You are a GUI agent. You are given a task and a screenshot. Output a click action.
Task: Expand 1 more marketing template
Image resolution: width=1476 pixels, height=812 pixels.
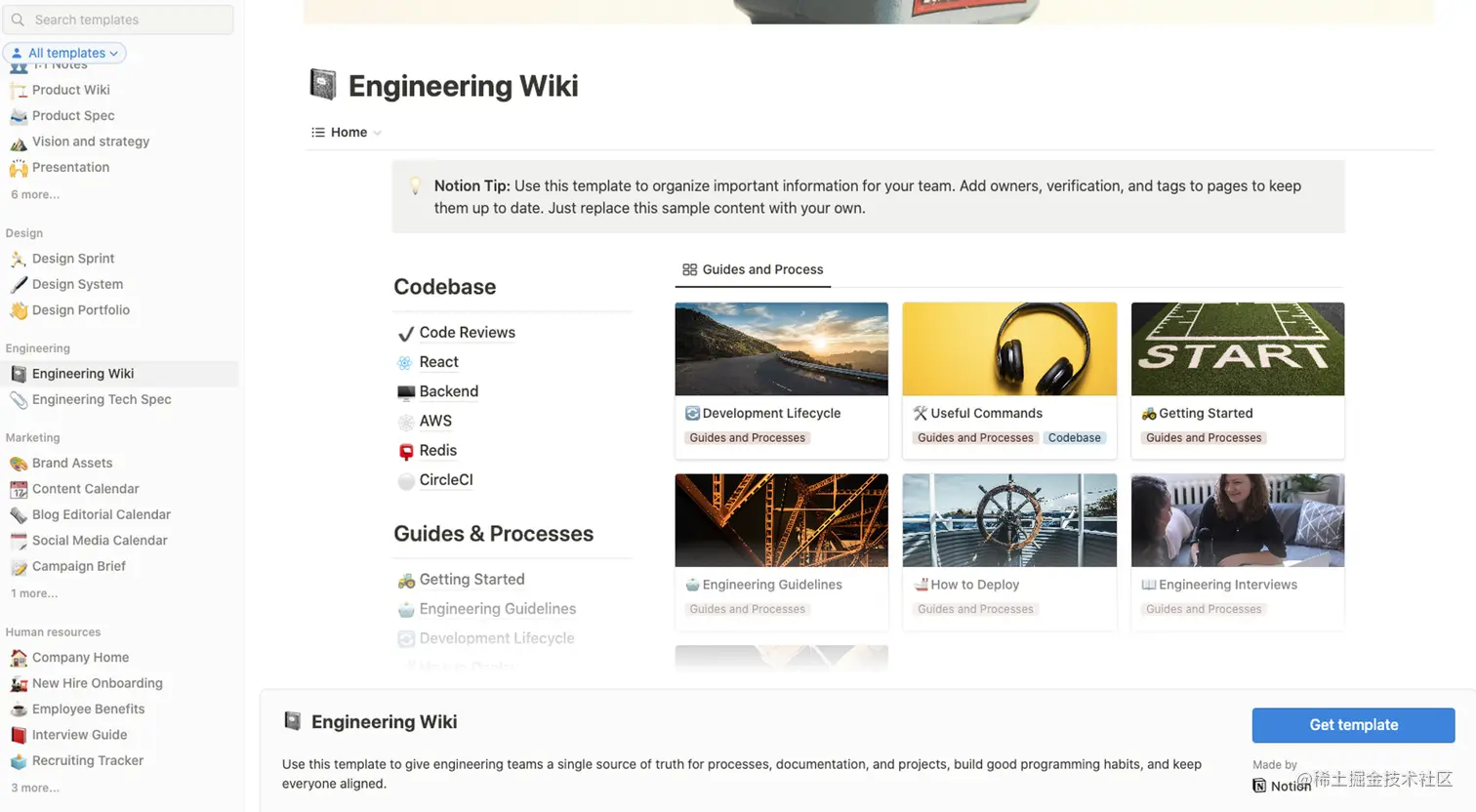[x=34, y=593]
